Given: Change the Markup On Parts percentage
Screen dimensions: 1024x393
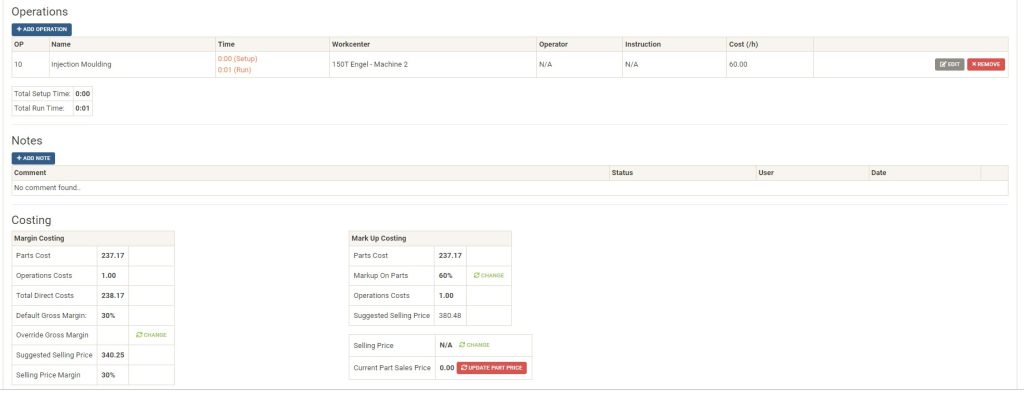Looking at the screenshot, I should [488, 275].
